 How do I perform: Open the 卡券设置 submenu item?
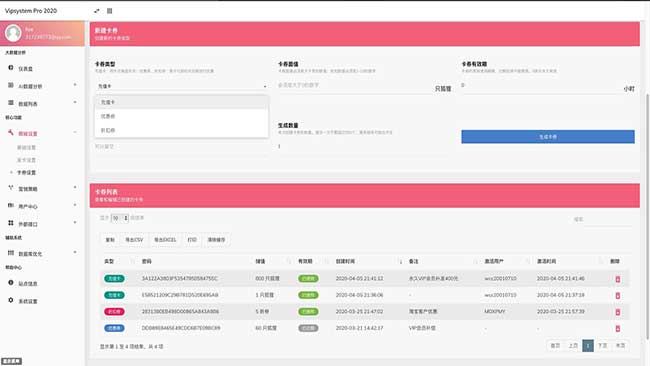(x=26, y=172)
